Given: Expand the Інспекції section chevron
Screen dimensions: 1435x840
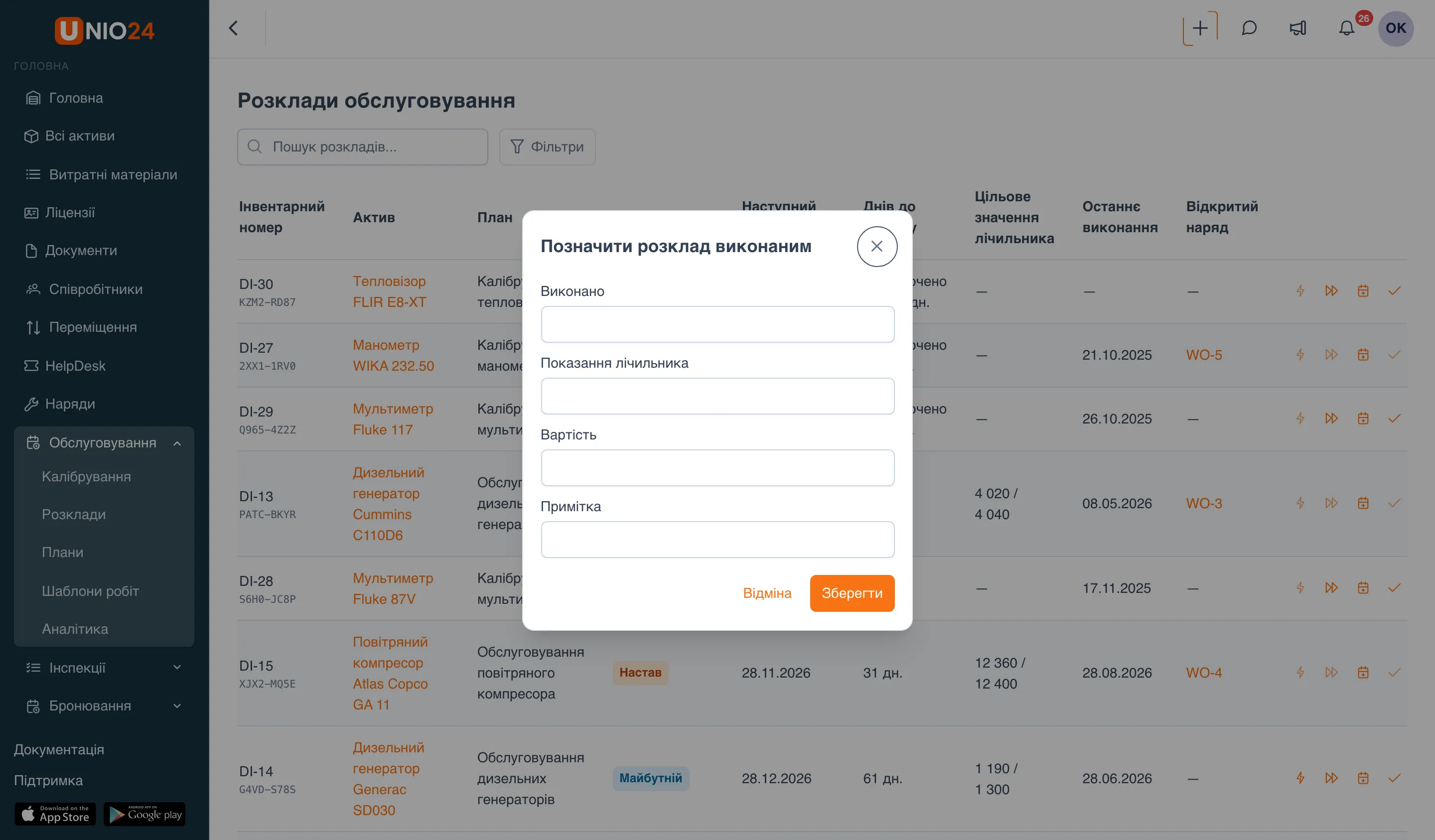Looking at the screenshot, I should click(177, 668).
